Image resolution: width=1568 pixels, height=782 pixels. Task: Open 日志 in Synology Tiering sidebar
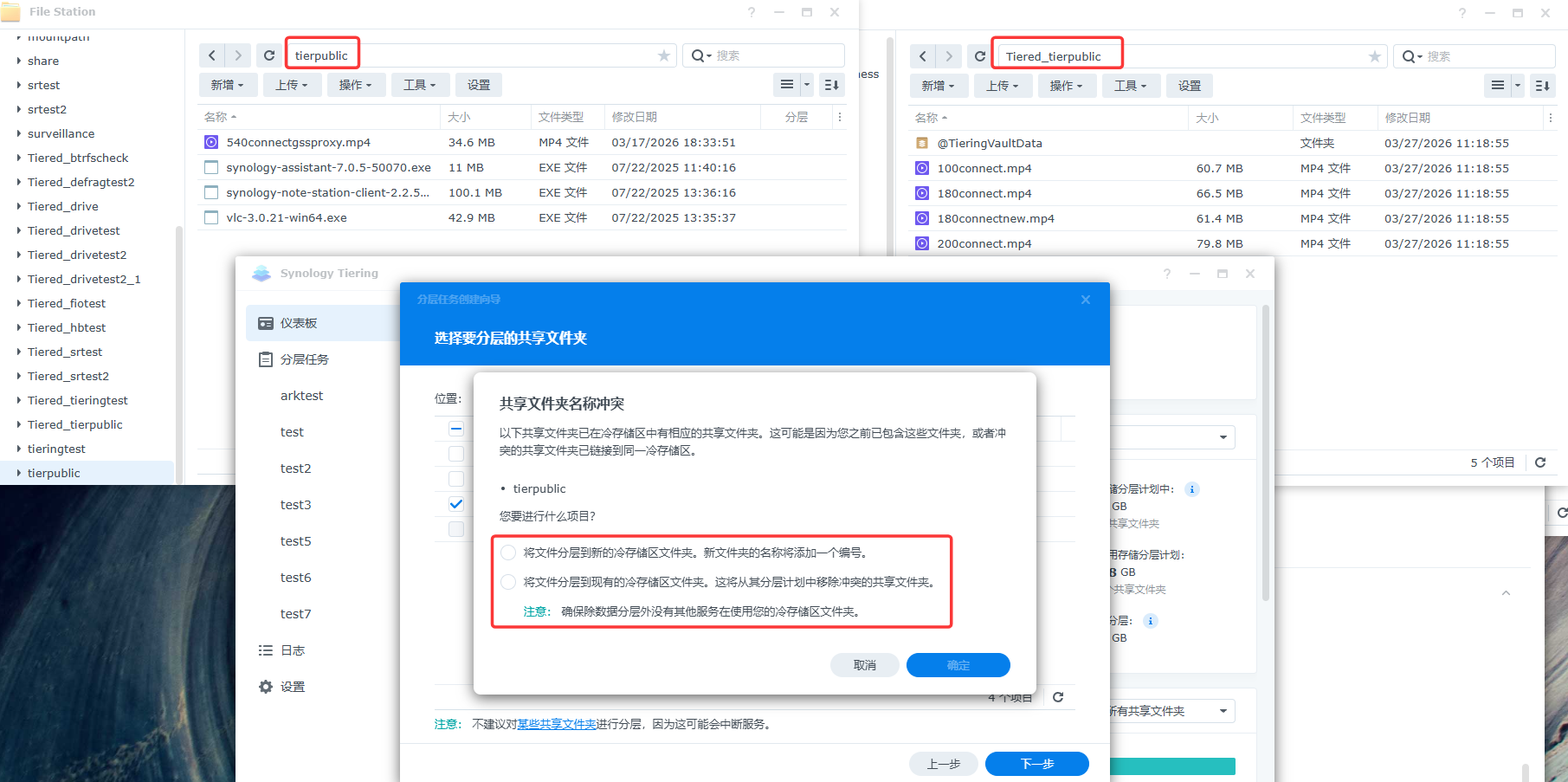293,650
